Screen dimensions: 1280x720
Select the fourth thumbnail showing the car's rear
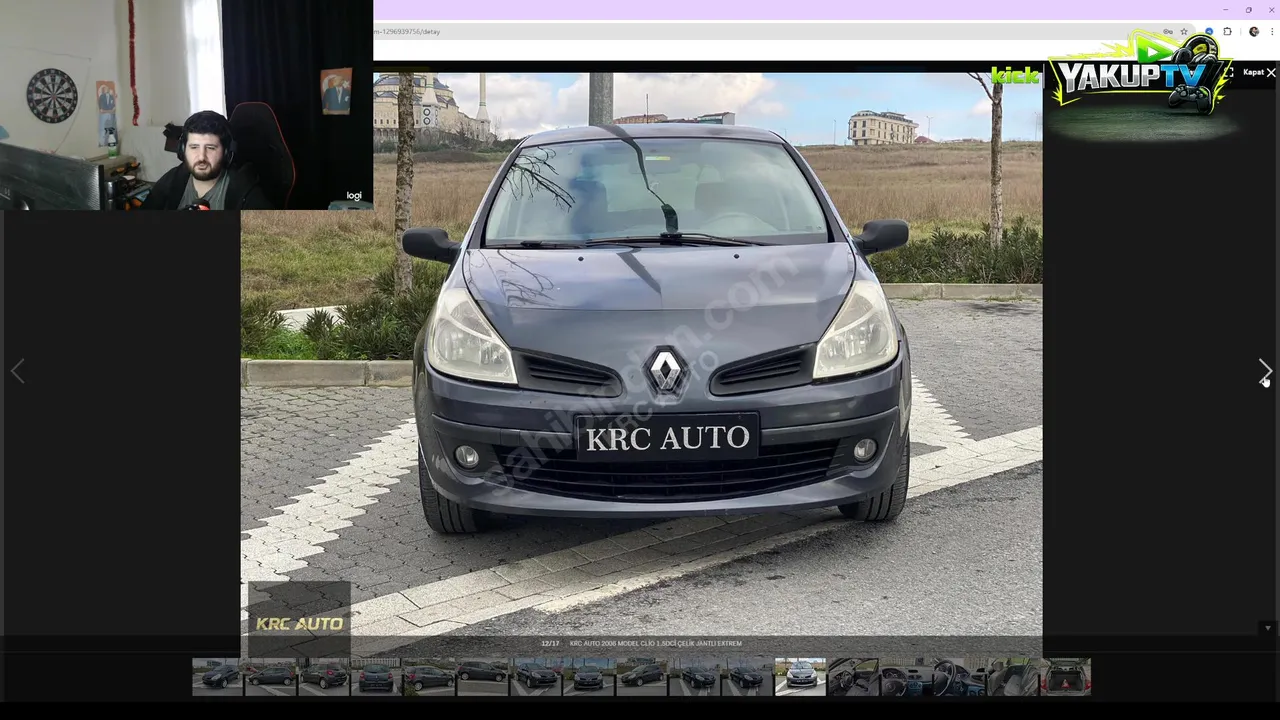377,676
